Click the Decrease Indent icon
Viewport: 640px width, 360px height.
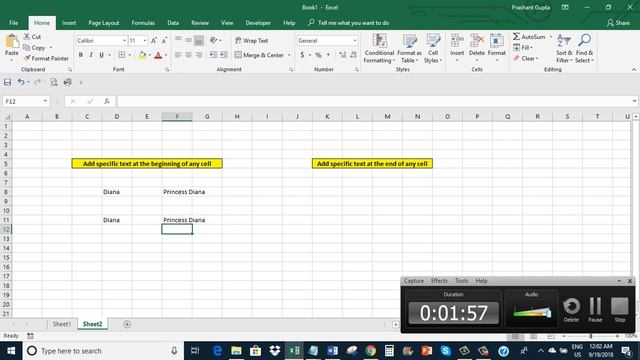point(213,55)
